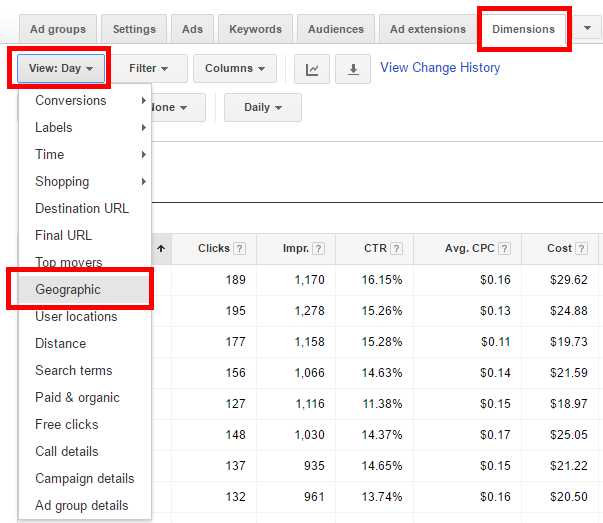
Task: Expand the Conversions submenu
Action: pyautogui.click(x=85, y=101)
